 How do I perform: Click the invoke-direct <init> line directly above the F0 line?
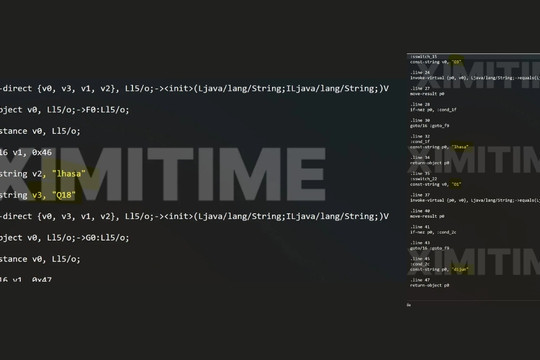tap(194, 89)
